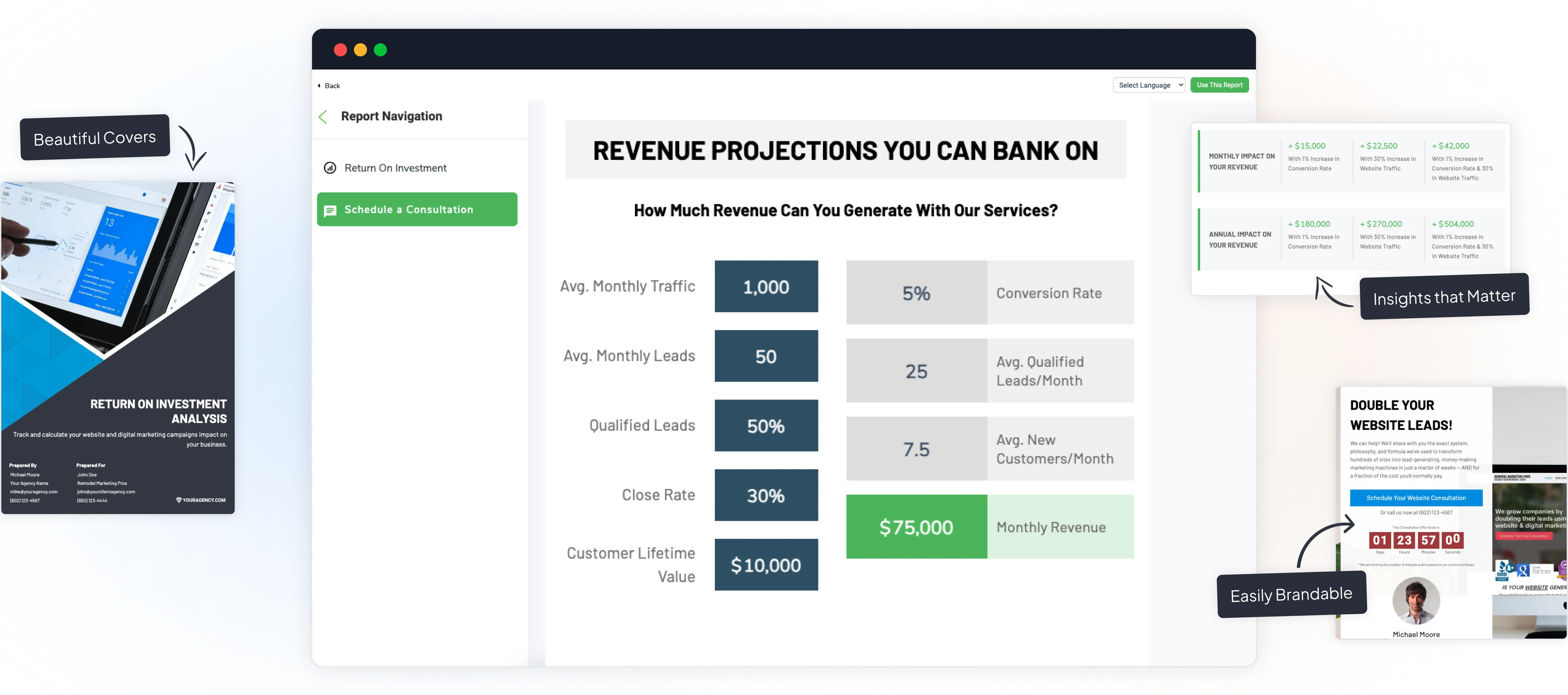Viewport: 1568px width, 695px height.
Task: Click the award ribbon badge beside Google Partner
Action: click(x=1562, y=570)
